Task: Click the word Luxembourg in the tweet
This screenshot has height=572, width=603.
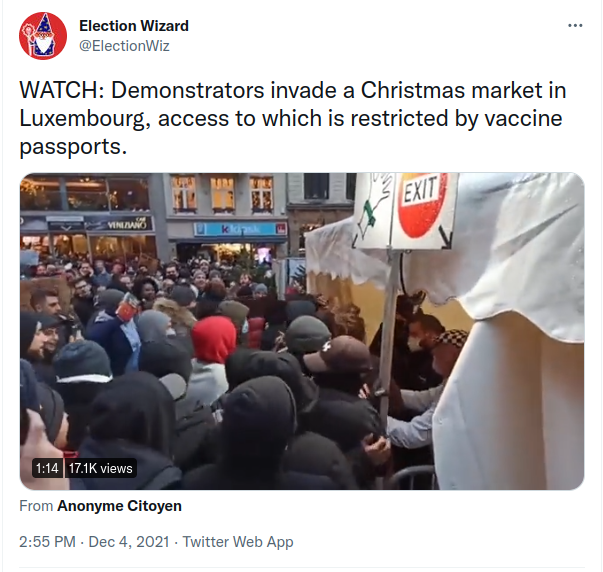Action: [x=82, y=118]
